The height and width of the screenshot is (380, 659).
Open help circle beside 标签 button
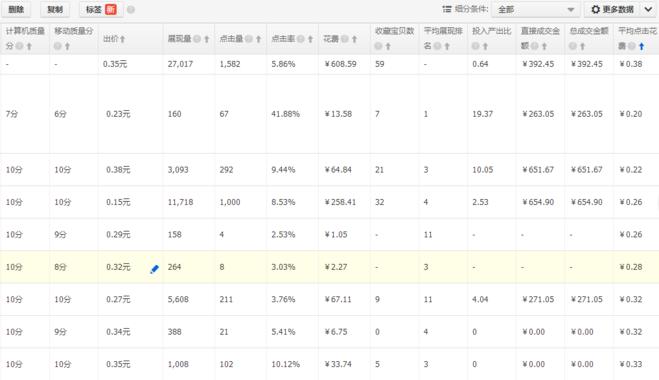tap(131, 9)
